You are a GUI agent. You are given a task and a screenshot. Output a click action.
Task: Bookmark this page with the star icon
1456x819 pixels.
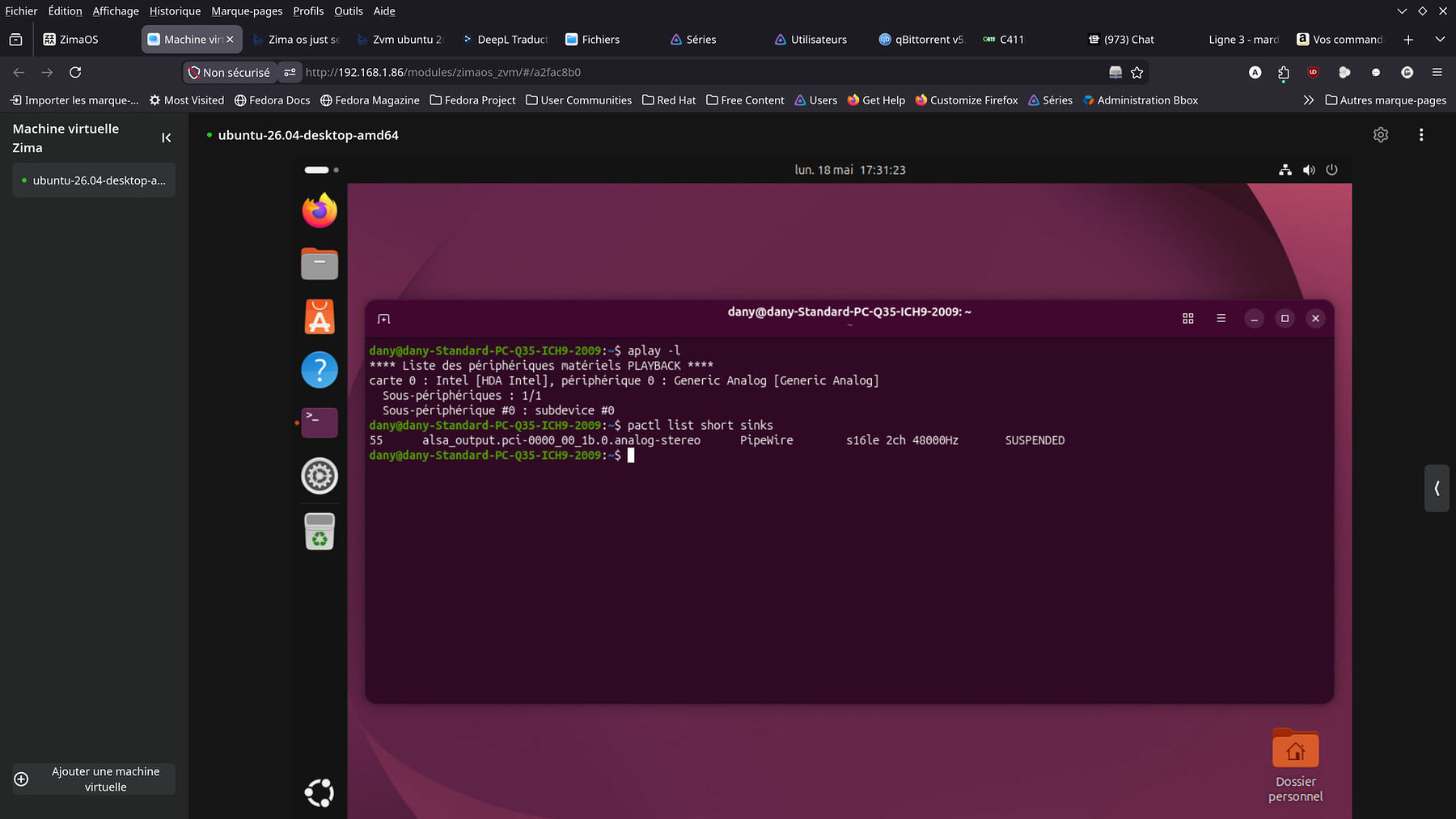coord(1136,72)
